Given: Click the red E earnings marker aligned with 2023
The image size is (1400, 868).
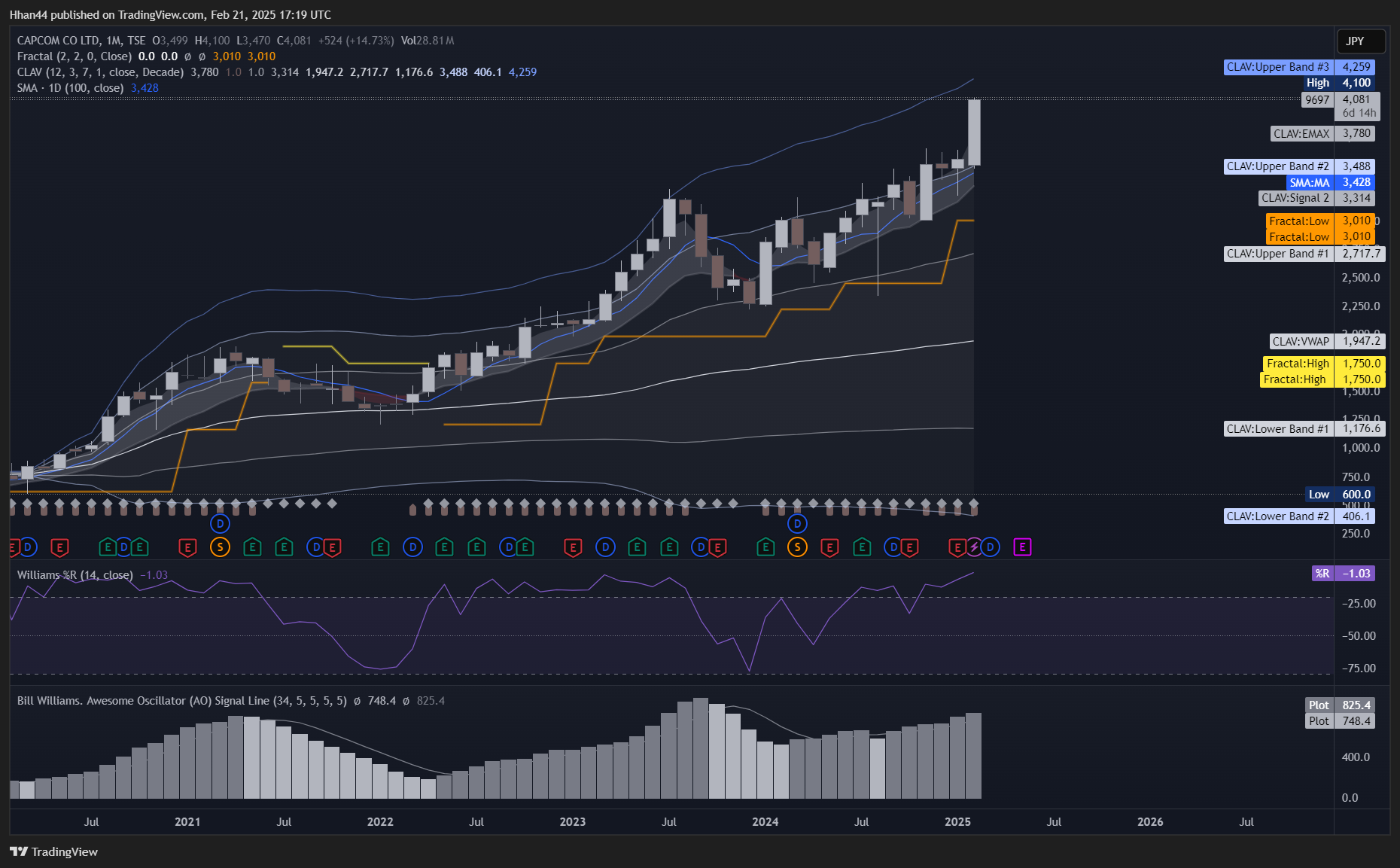Looking at the screenshot, I should coord(573,547).
